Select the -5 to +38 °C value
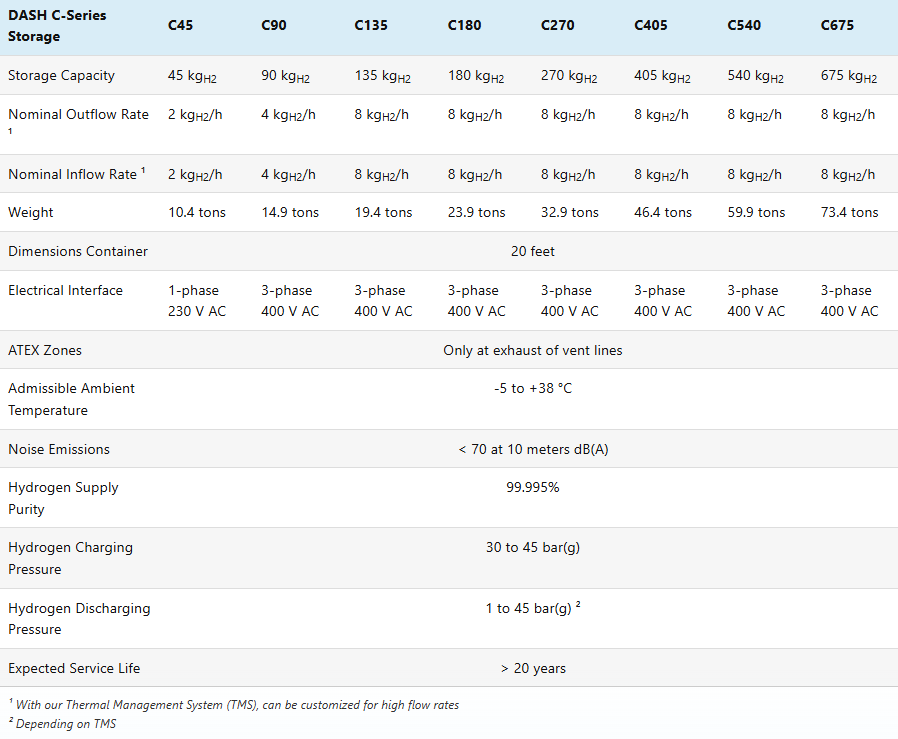This screenshot has width=898, height=739. [x=533, y=388]
